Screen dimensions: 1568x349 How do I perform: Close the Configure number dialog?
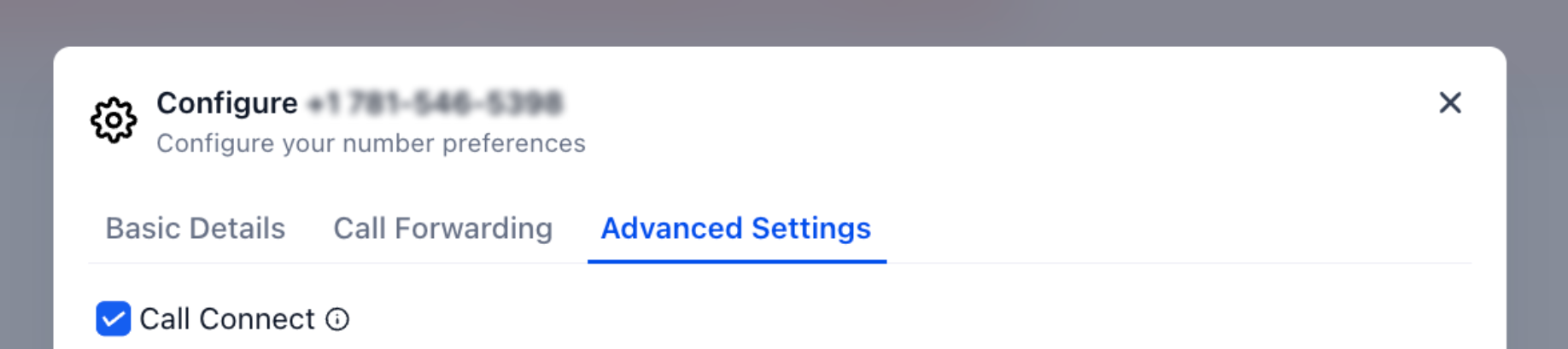click(x=1450, y=103)
